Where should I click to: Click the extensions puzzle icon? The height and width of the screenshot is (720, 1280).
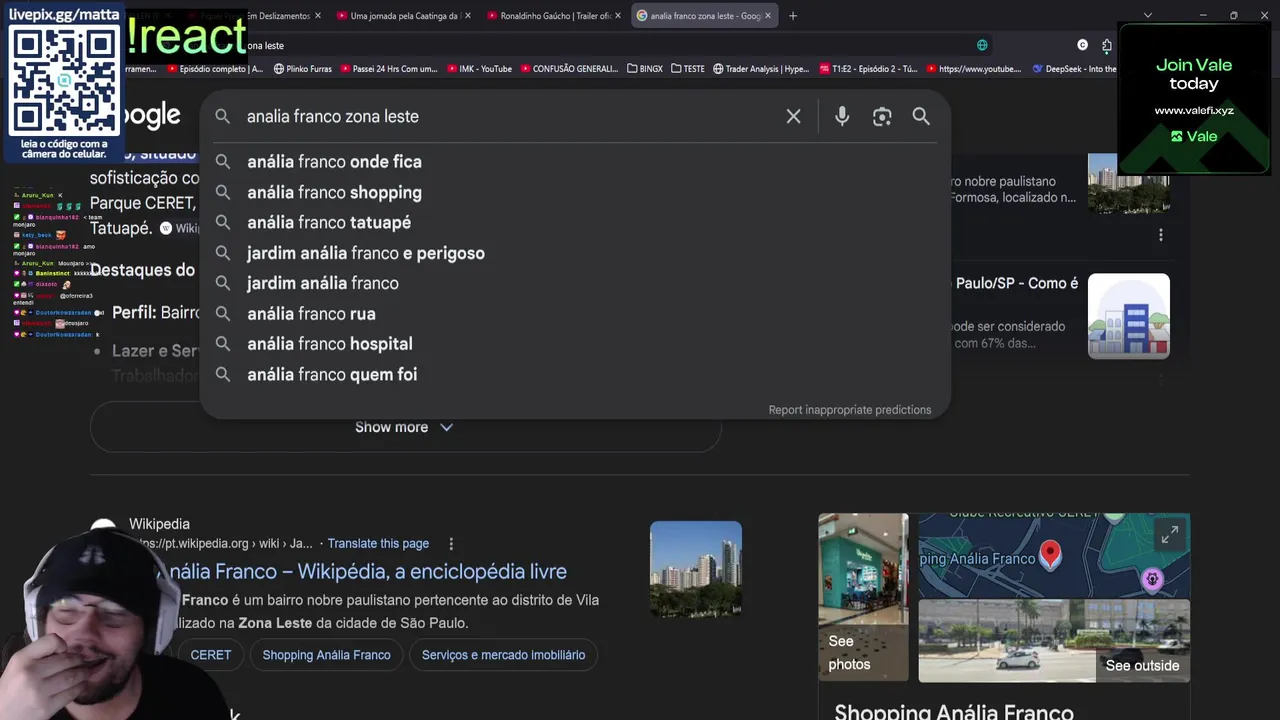click(x=1106, y=45)
